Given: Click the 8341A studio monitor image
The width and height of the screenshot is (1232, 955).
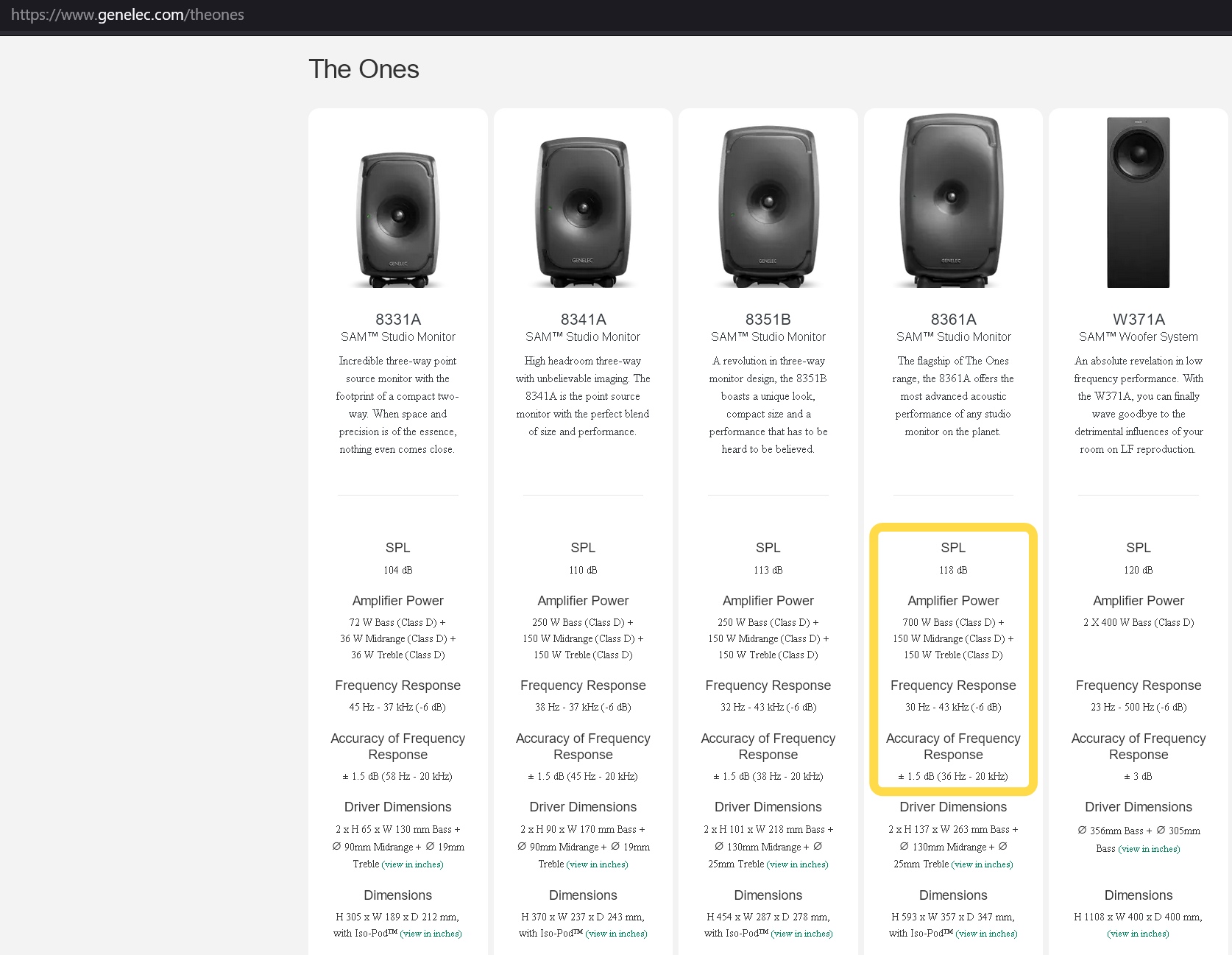Looking at the screenshot, I should (x=583, y=211).
